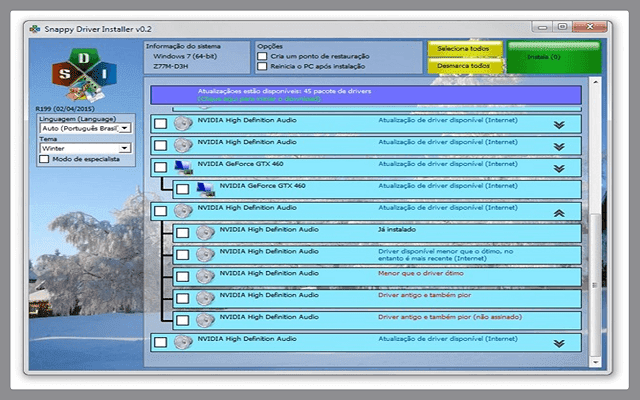Click disc icon of the '(não assinado)' row
640x400 pixels.
[x=205, y=320]
